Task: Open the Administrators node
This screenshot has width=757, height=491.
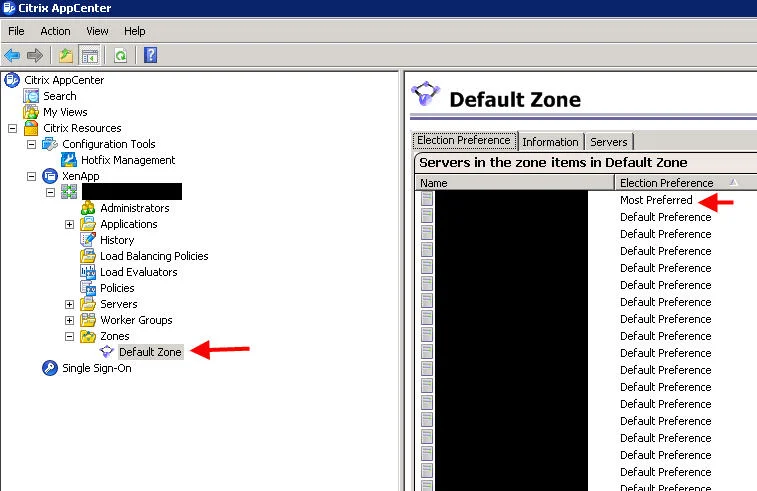Action: click(135, 208)
